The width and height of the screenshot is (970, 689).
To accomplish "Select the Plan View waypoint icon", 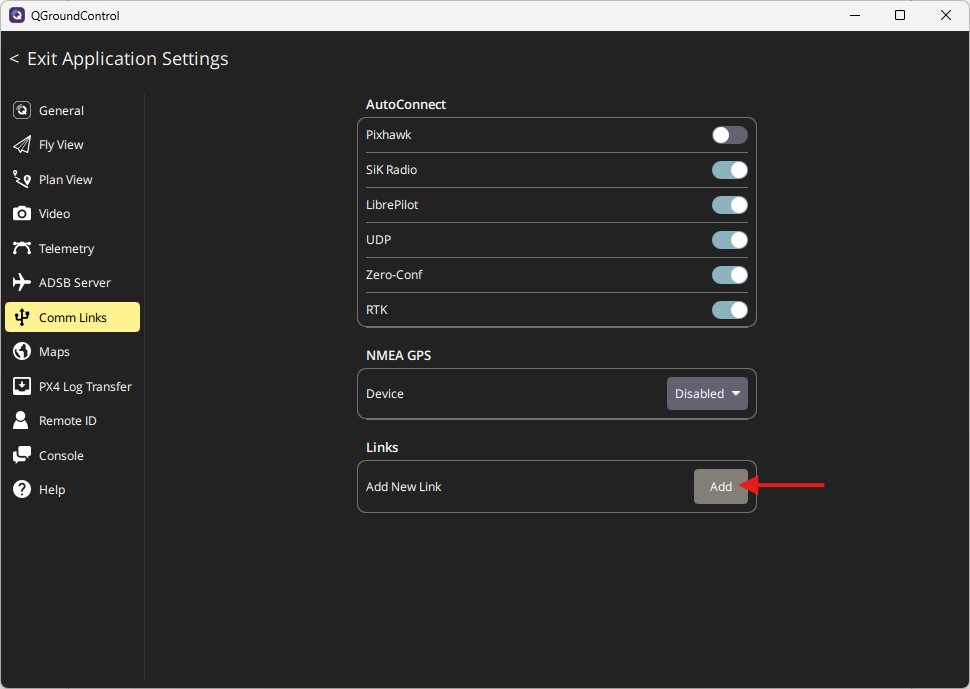I will point(22,179).
